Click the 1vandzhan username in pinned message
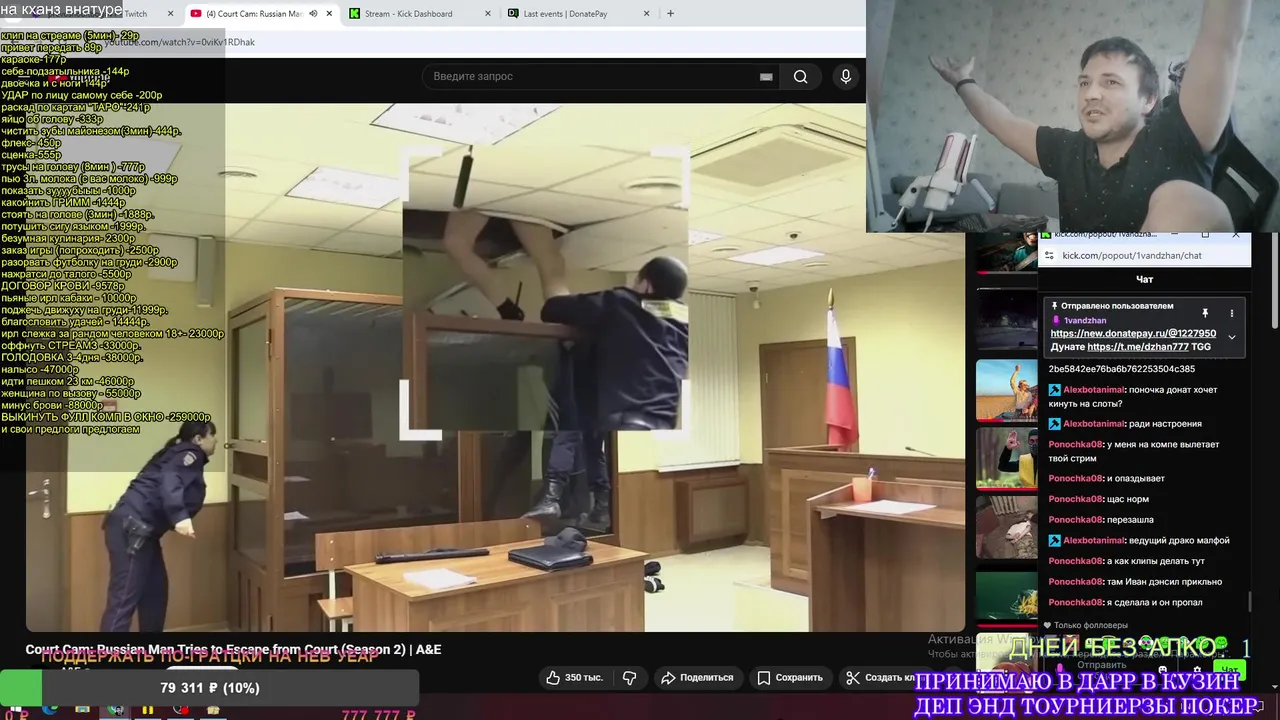Screen dimensions: 1280x720 1085,320
